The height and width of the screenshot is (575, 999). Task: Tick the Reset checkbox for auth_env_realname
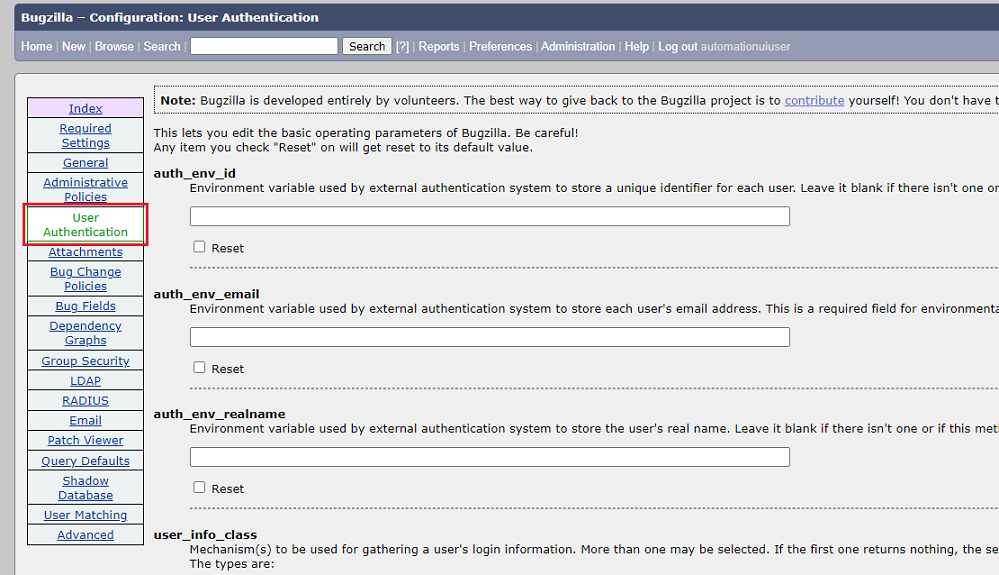199,488
